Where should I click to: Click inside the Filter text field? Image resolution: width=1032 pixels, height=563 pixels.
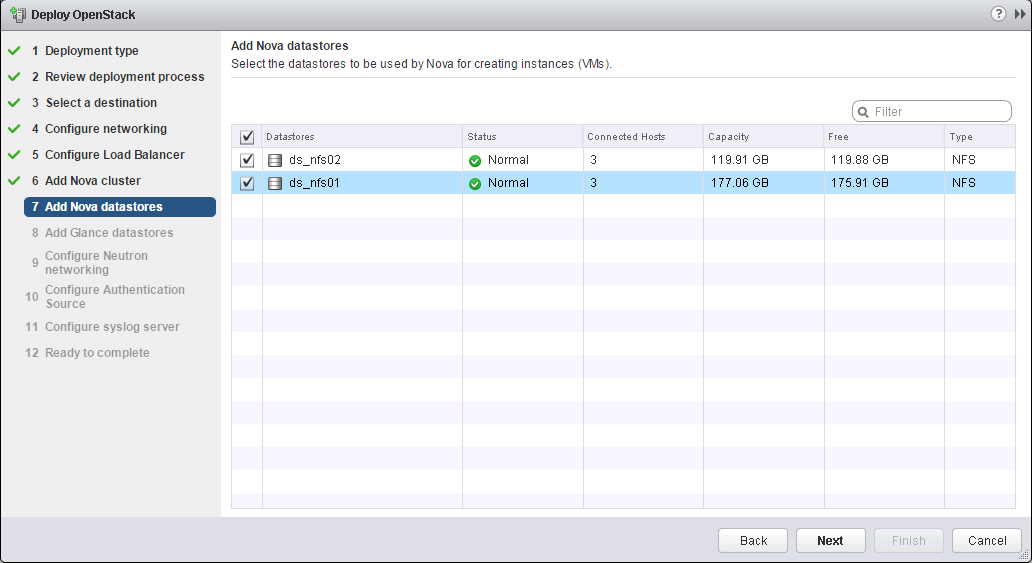tap(938, 112)
